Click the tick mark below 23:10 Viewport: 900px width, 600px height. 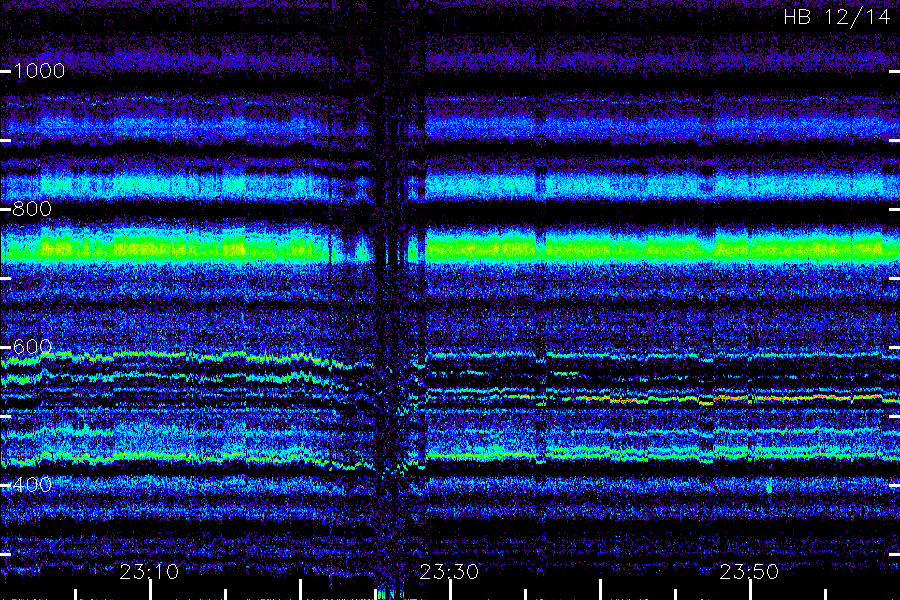tap(150, 590)
